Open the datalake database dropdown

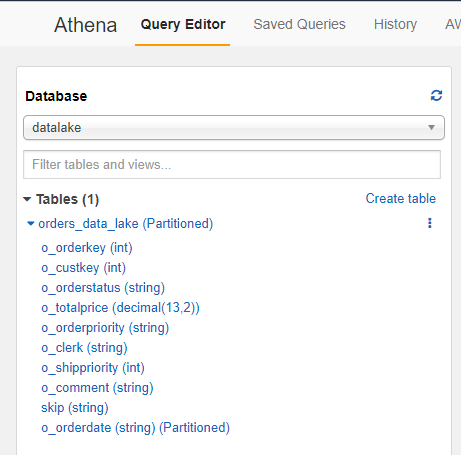234,127
